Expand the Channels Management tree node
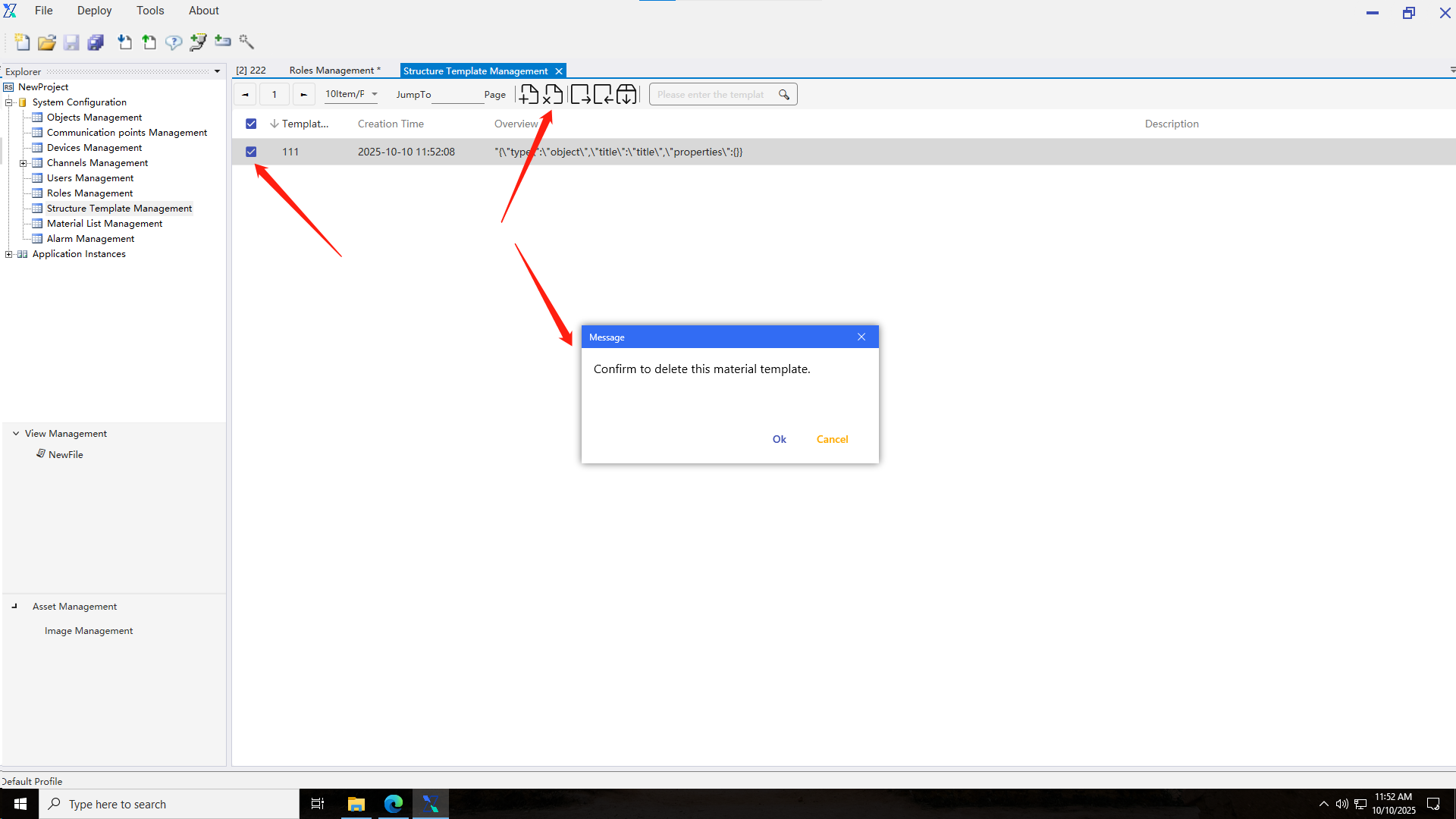This screenshot has width=1456, height=819. pyautogui.click(x=23, y=163)
